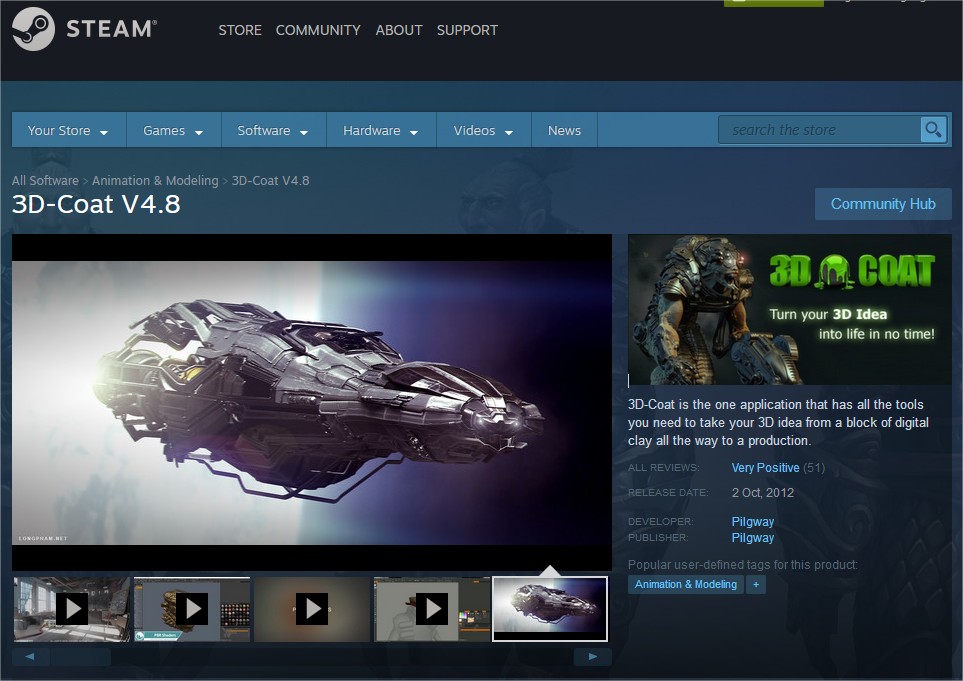Open the SUPPORT top menu item
963x681 pixels.
467,30
